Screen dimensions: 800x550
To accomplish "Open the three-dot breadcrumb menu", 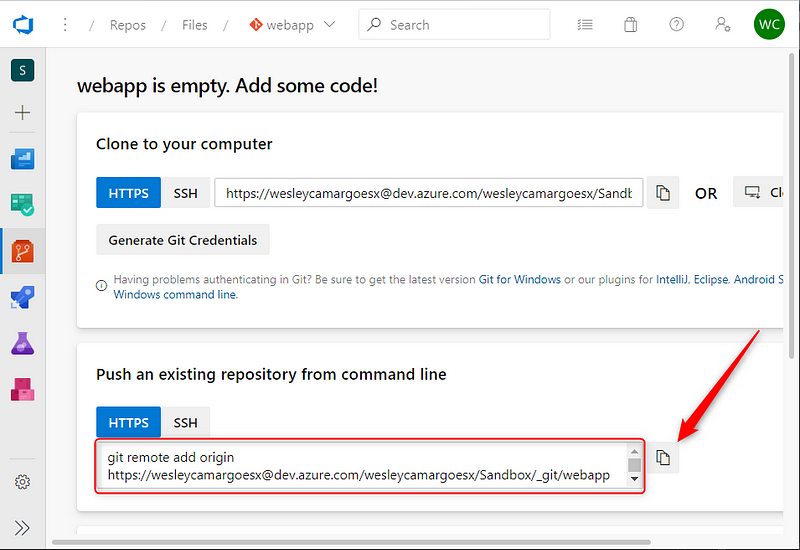I will (x=65, y=25).
